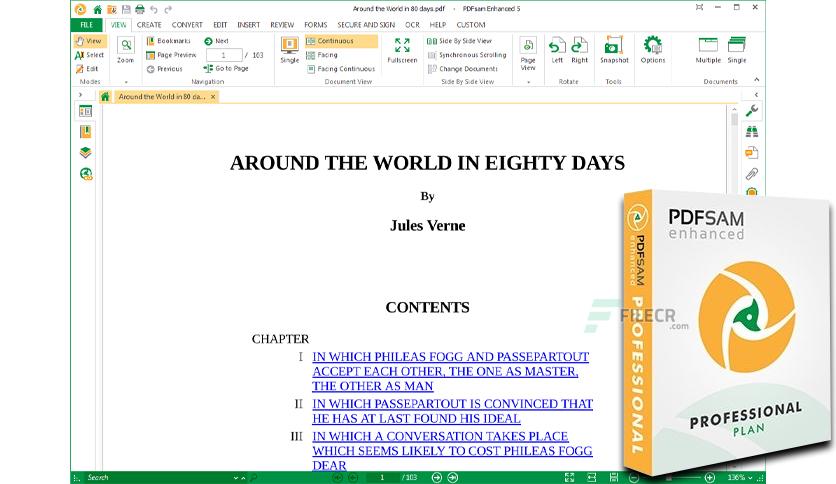
Task: Open the binoculars search icon in right sidebar
Action: tap(752, 132)
